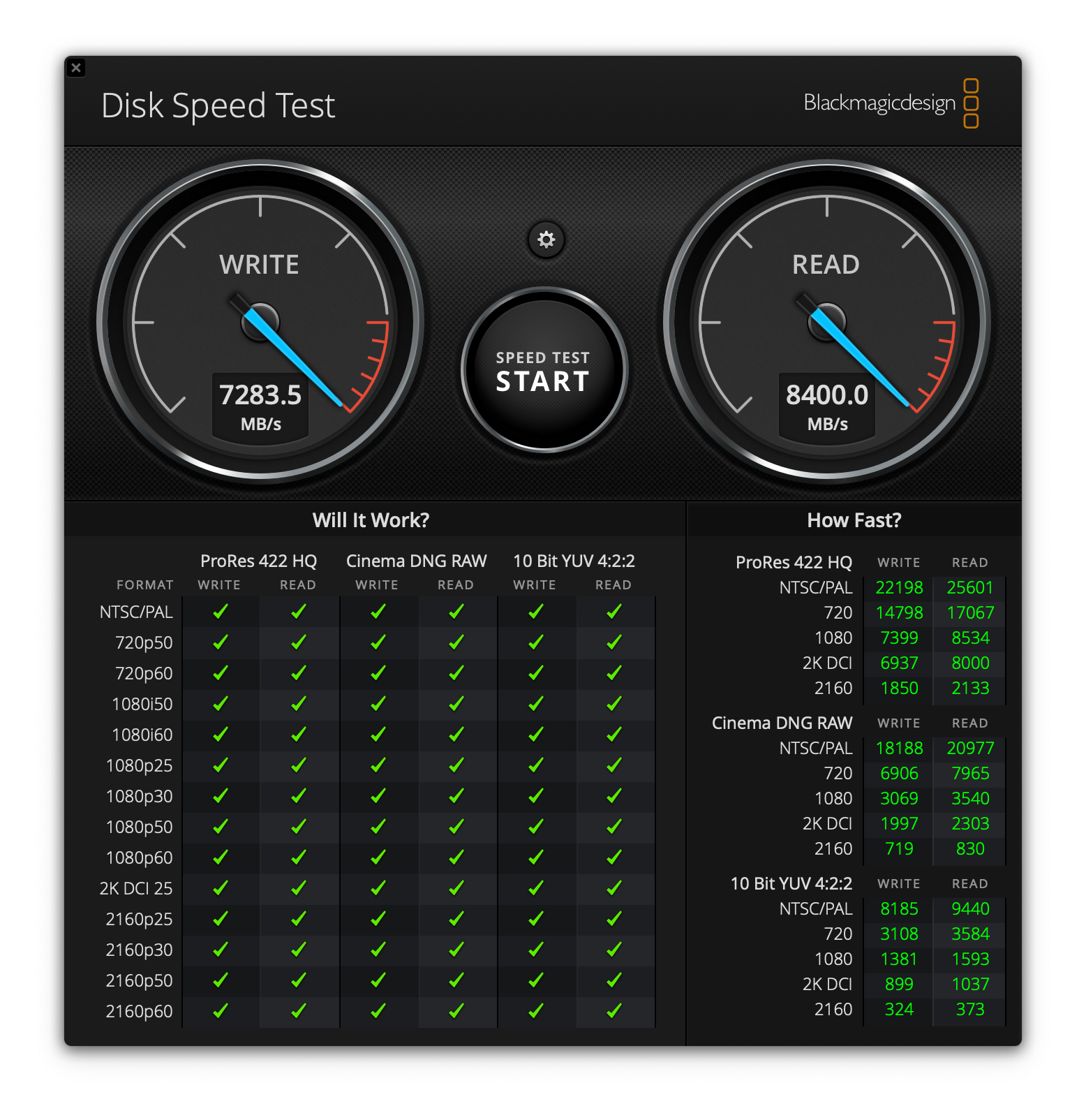Click 10 Bit YUV 2160 read value 373

pyautogui.click(x=970, y=1010)
